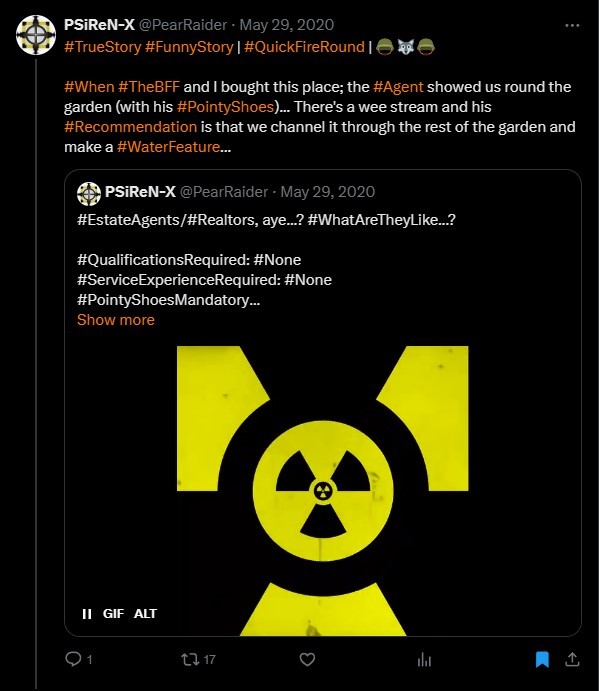Open the May 29, 2020 timestamp of the quoted tweet

327,192
